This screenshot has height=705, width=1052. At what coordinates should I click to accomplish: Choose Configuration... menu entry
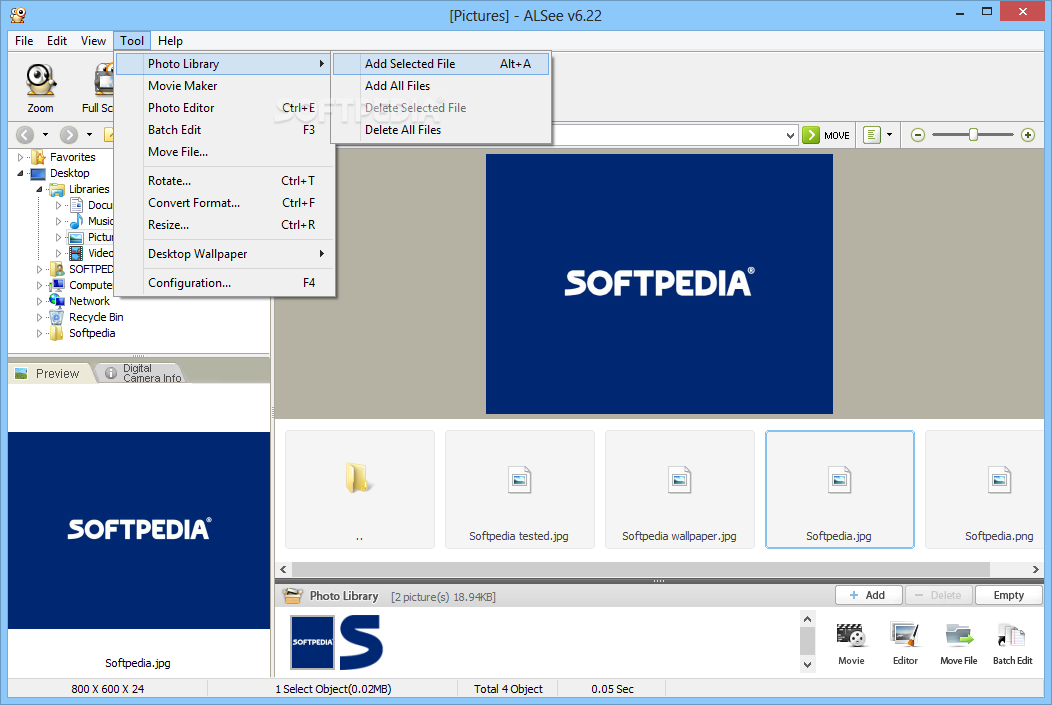tap(224, 283)
